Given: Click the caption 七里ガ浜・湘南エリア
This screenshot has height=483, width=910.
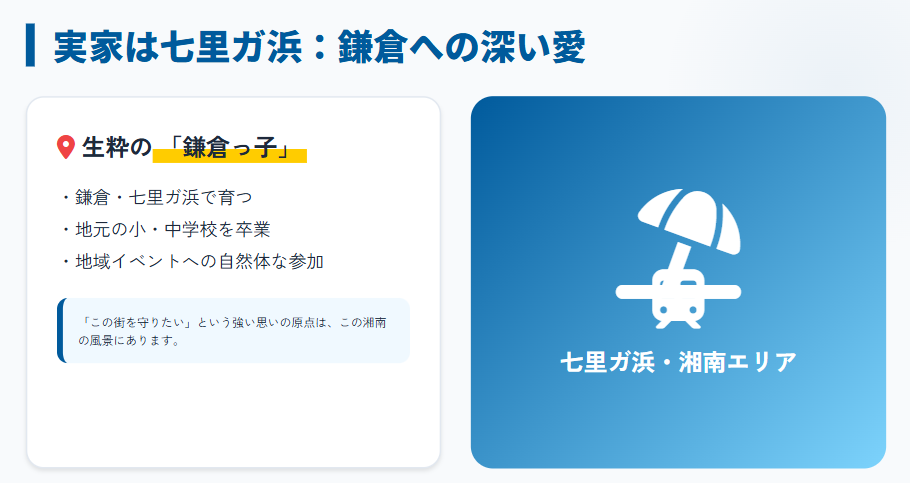Looking at the screenshot, I should point(678,362).
